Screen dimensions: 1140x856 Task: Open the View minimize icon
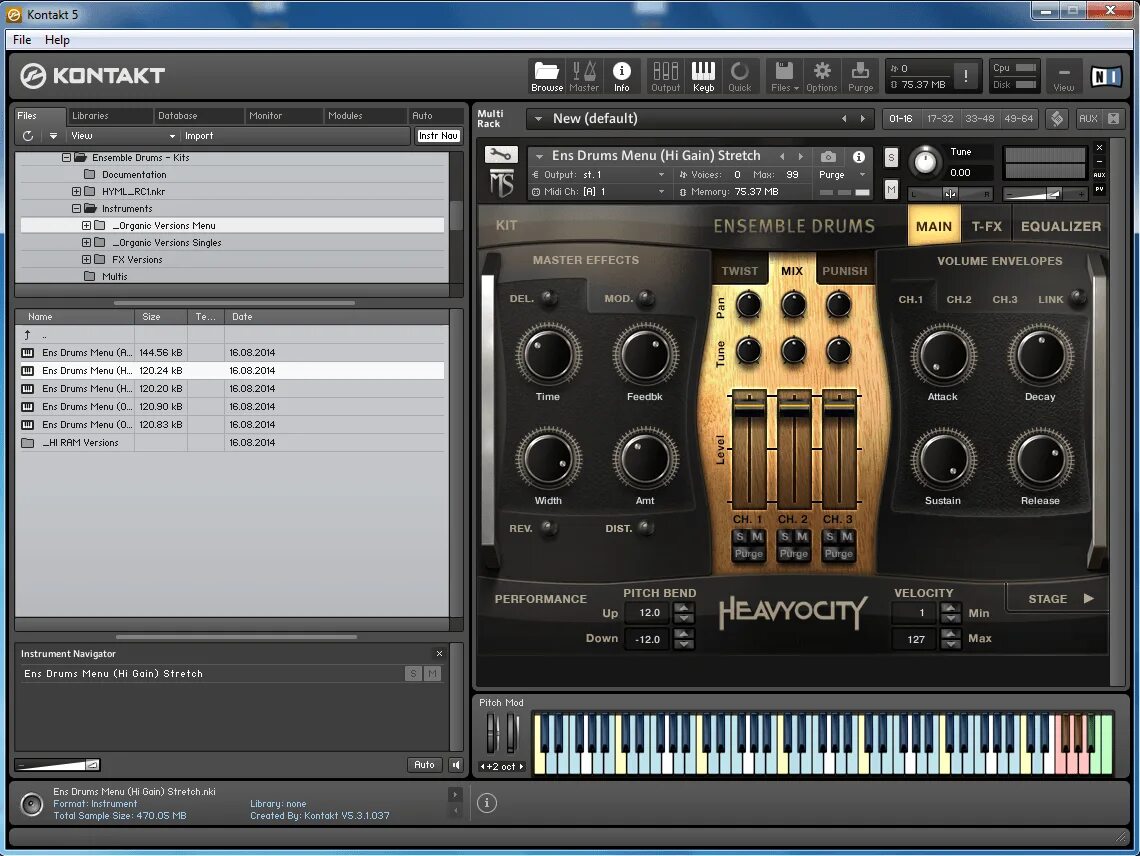click(1063, 76)
